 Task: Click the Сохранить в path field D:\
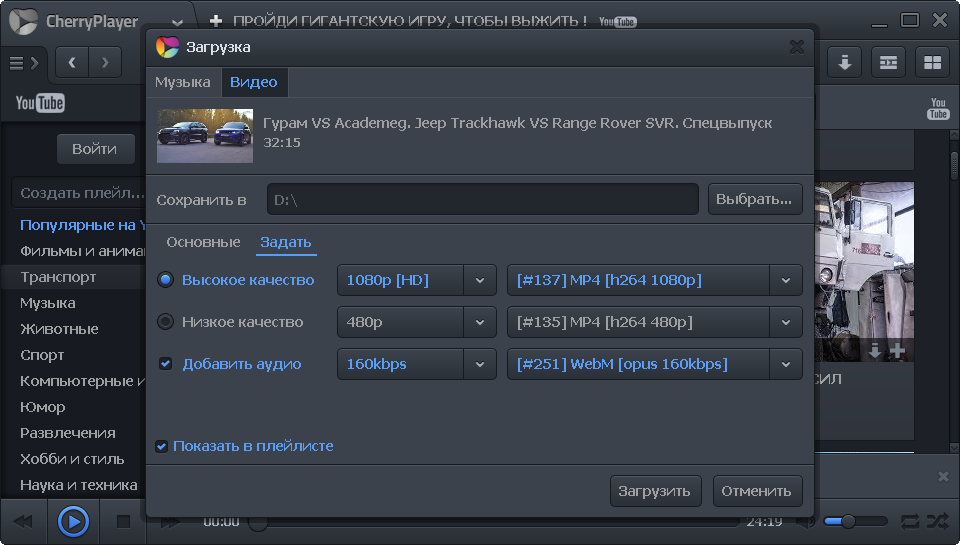[x=482, y=199]
